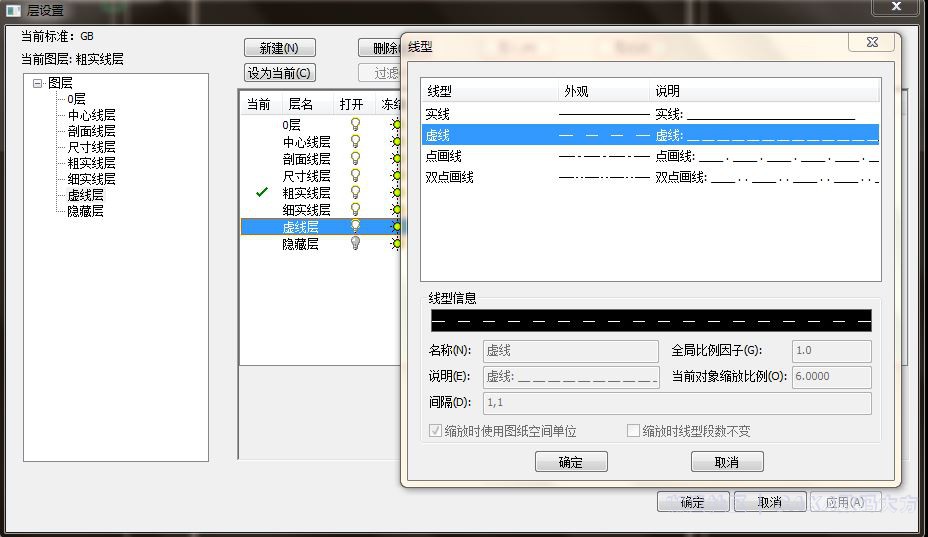
Task: Click the green checkmark beside 粗实线层
Action: coord(262,192)
